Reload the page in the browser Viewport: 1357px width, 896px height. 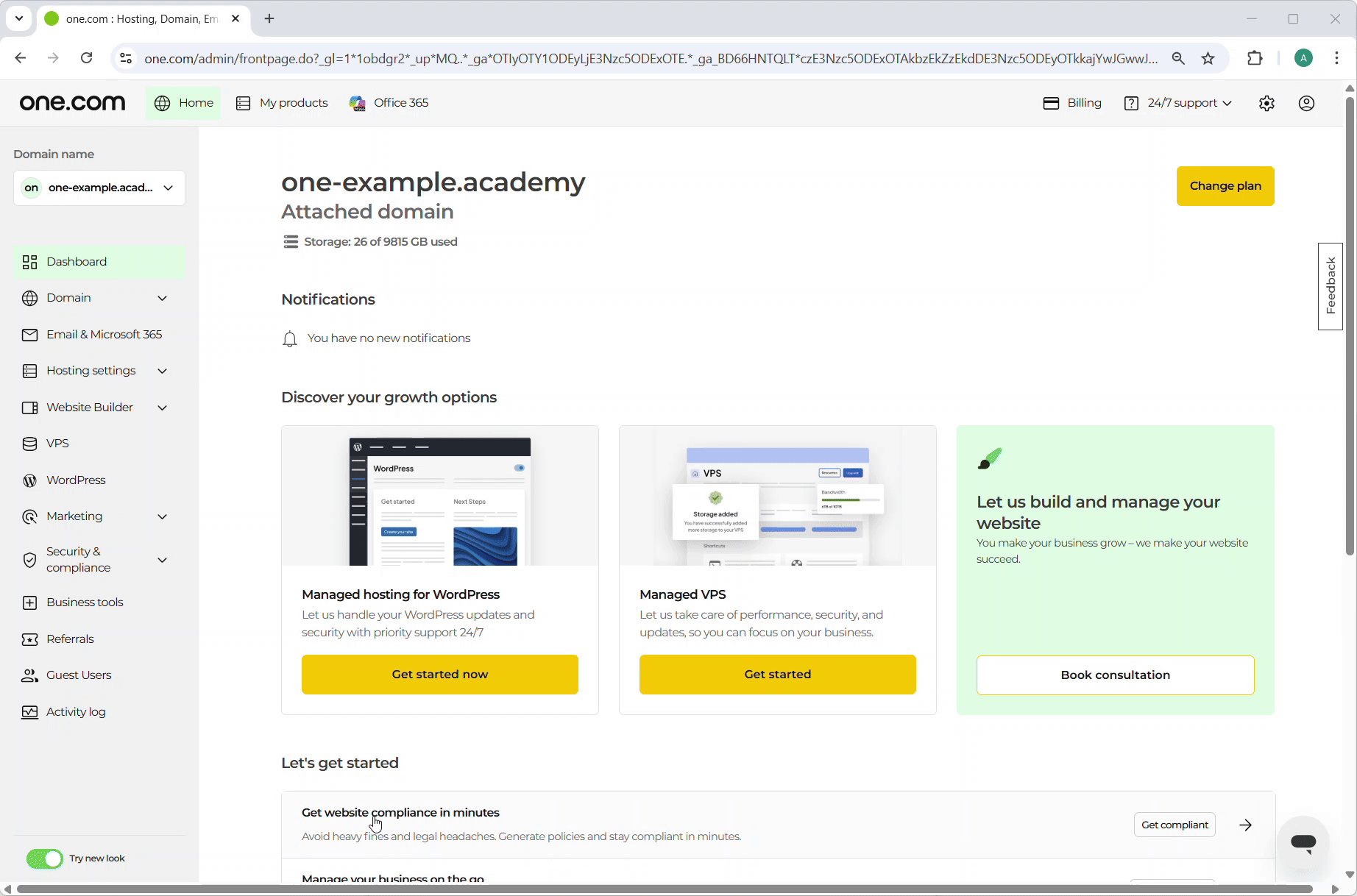[x=86, y=58]
